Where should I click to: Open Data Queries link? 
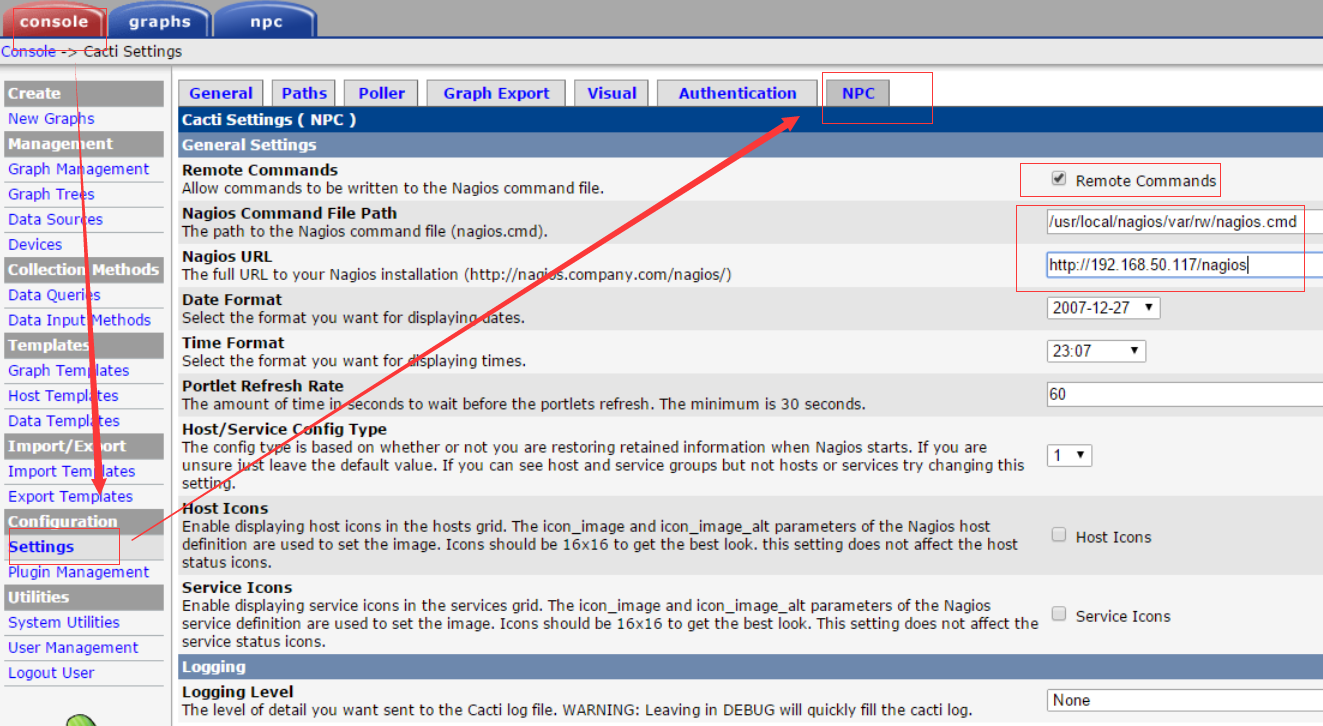coord(54,295)
